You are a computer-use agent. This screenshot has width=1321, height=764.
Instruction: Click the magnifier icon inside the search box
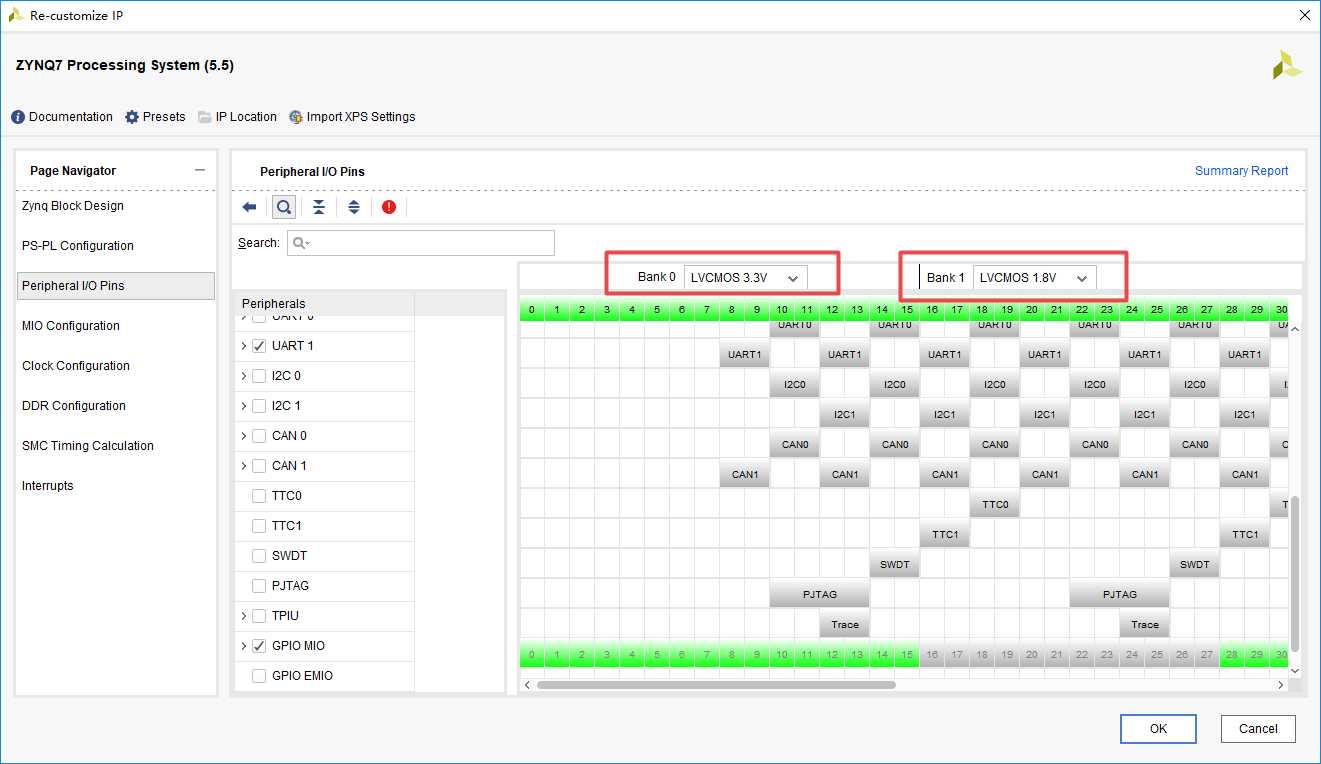tap(300, 243)
